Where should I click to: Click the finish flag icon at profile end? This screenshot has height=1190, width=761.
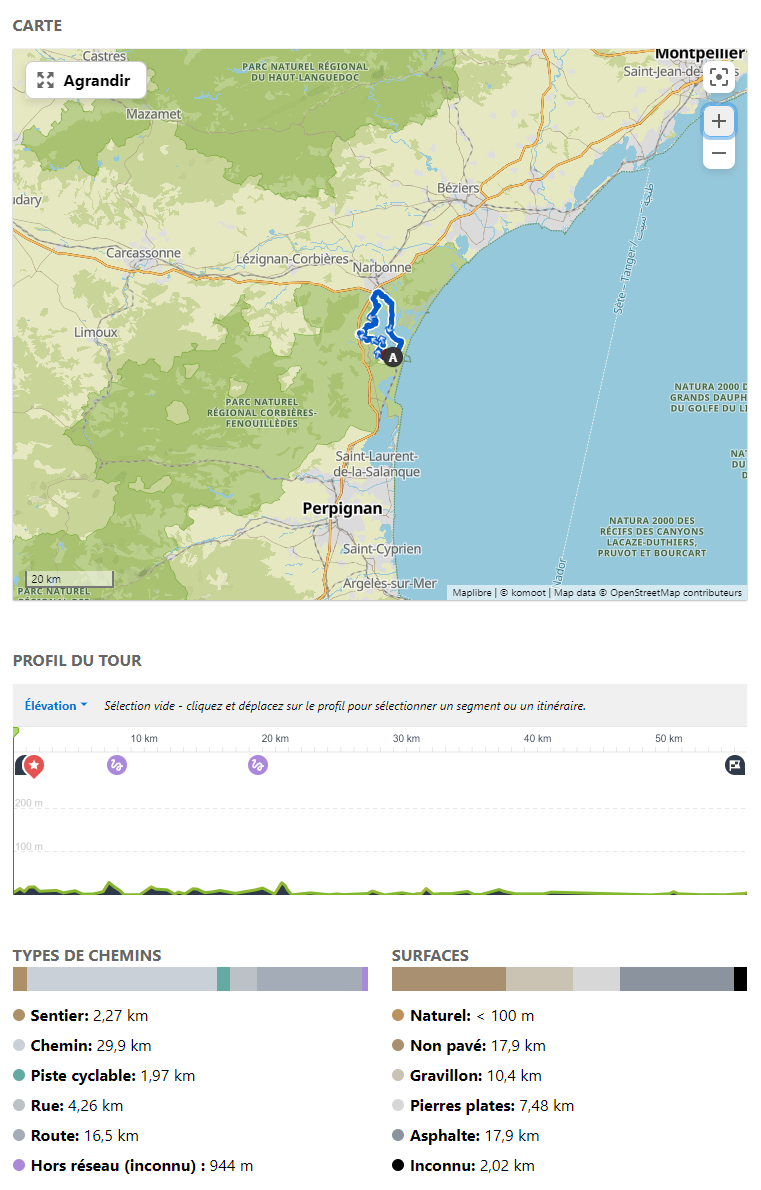[734, 765]
